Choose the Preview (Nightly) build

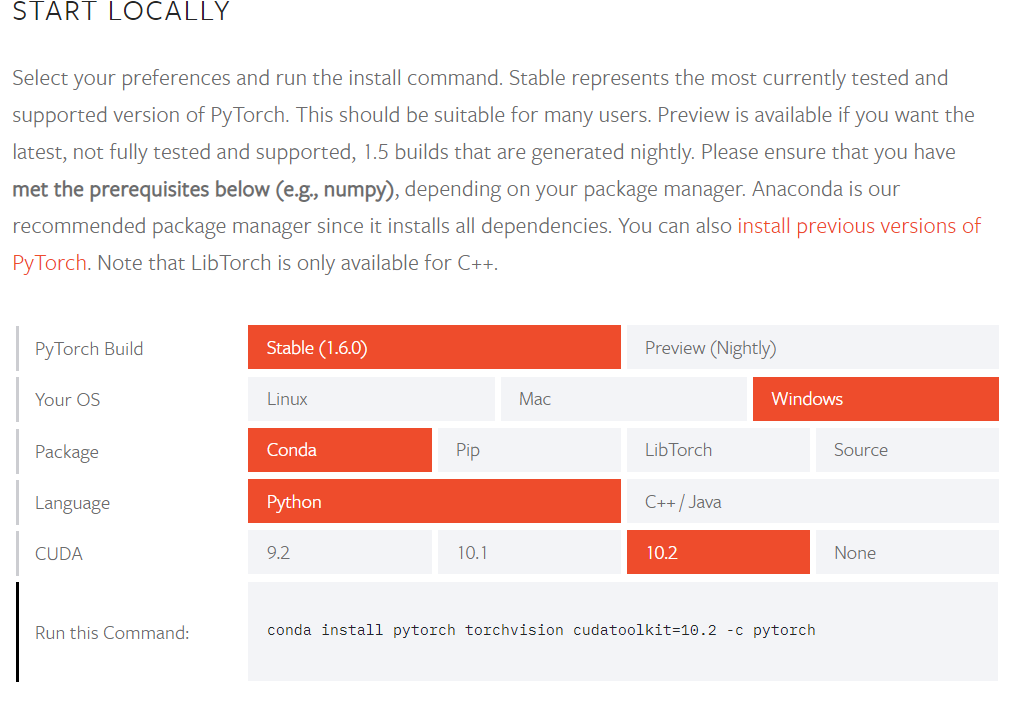(811, 348)
